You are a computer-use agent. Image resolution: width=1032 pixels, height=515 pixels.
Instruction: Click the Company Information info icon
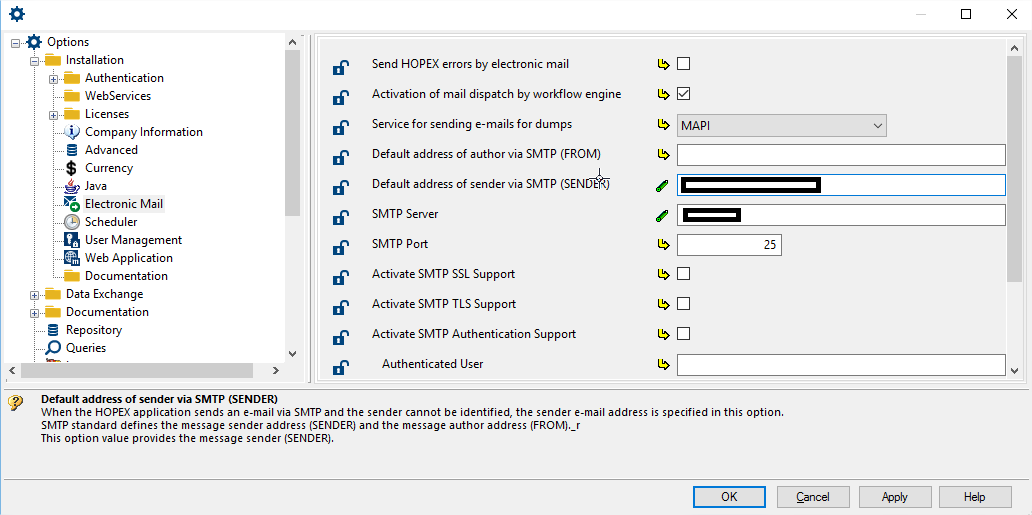tap(71, 132)
